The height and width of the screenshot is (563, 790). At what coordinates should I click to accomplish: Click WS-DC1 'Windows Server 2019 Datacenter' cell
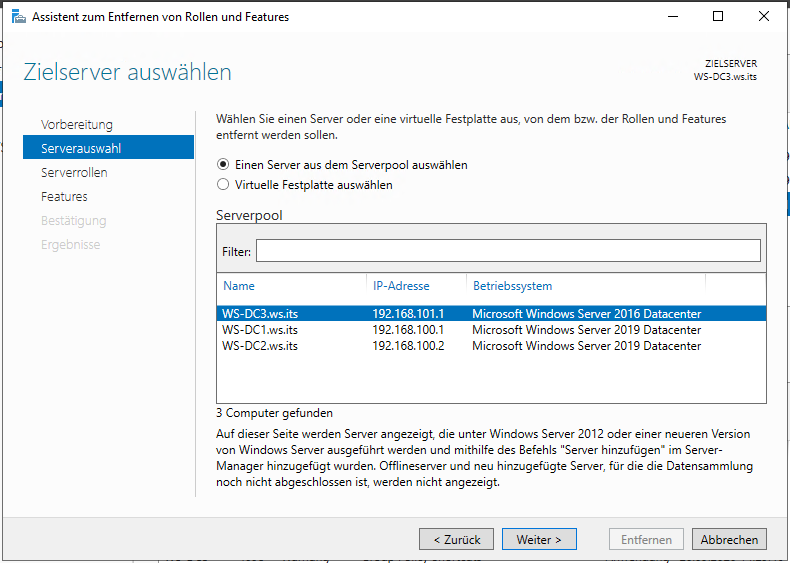586,330
